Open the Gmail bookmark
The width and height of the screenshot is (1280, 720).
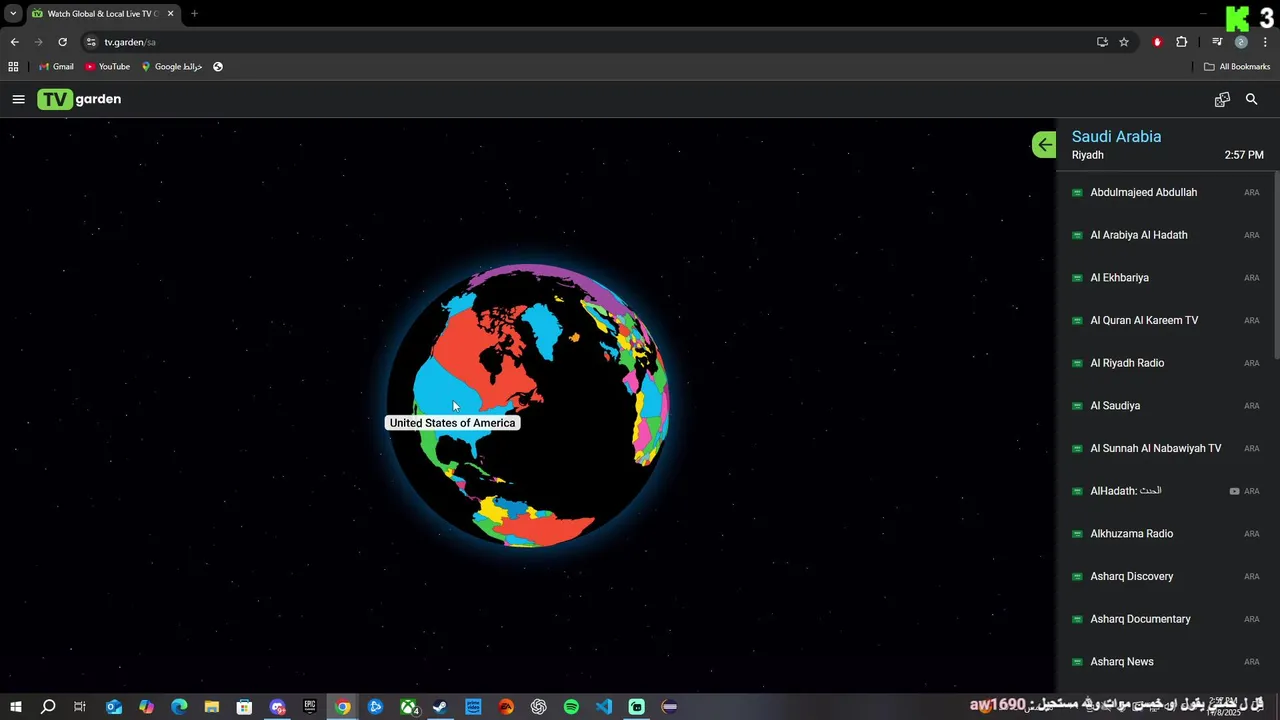tap(57, 67)
